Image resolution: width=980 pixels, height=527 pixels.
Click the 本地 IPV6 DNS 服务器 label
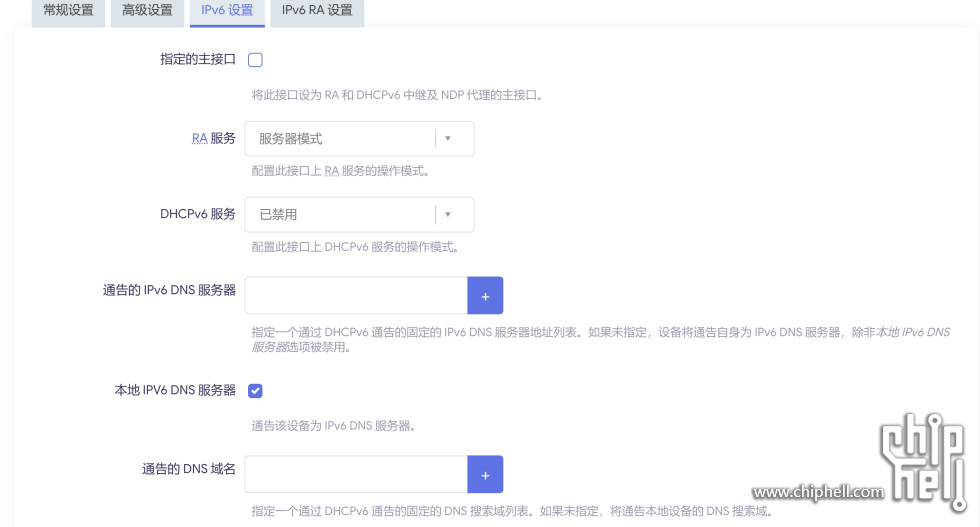(175, 390)
